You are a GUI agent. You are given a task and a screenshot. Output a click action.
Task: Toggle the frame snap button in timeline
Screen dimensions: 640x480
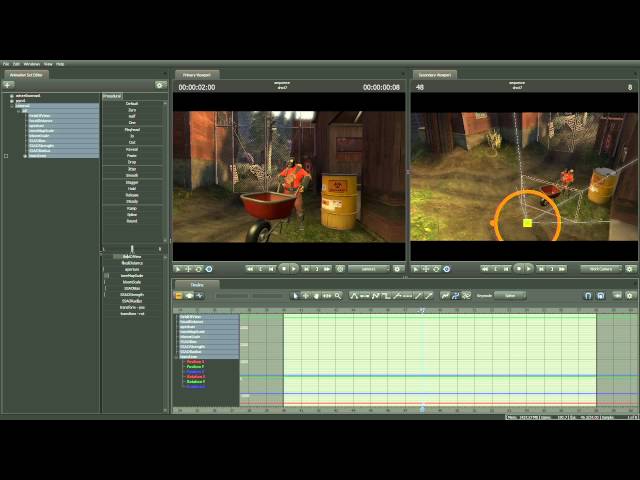pyautogui.click(x=601, y=296)
